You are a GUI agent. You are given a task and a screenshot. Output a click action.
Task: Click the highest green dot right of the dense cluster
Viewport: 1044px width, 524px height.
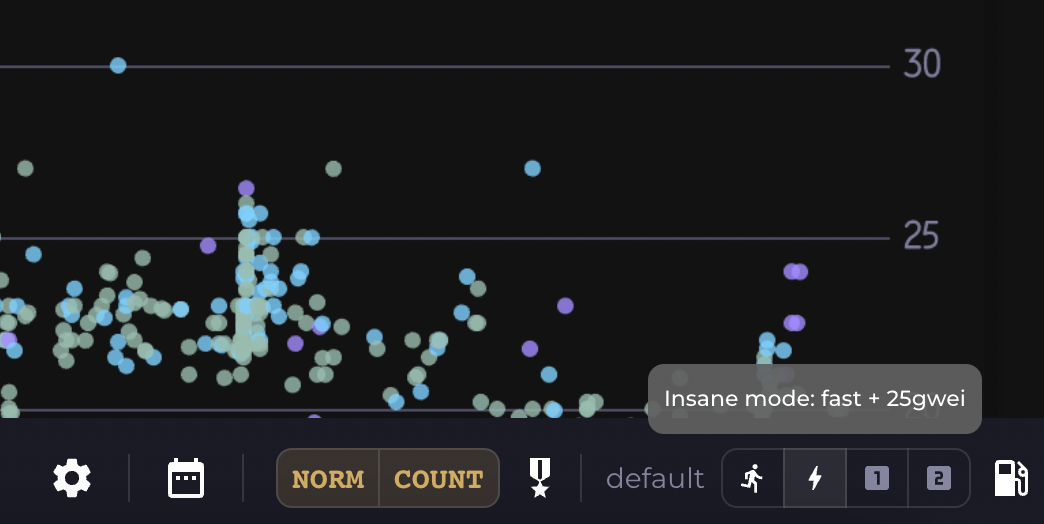[x=333, y=169]
